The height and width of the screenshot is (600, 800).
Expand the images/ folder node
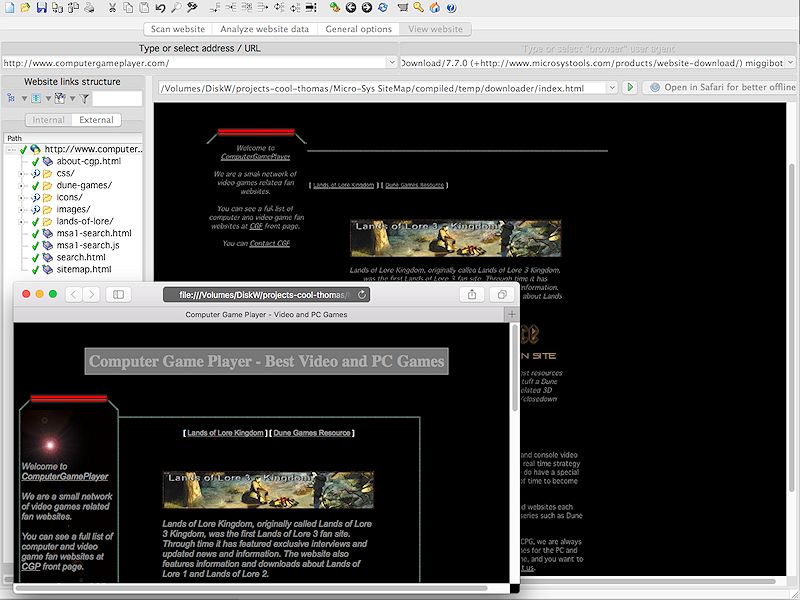coord(21,209)
